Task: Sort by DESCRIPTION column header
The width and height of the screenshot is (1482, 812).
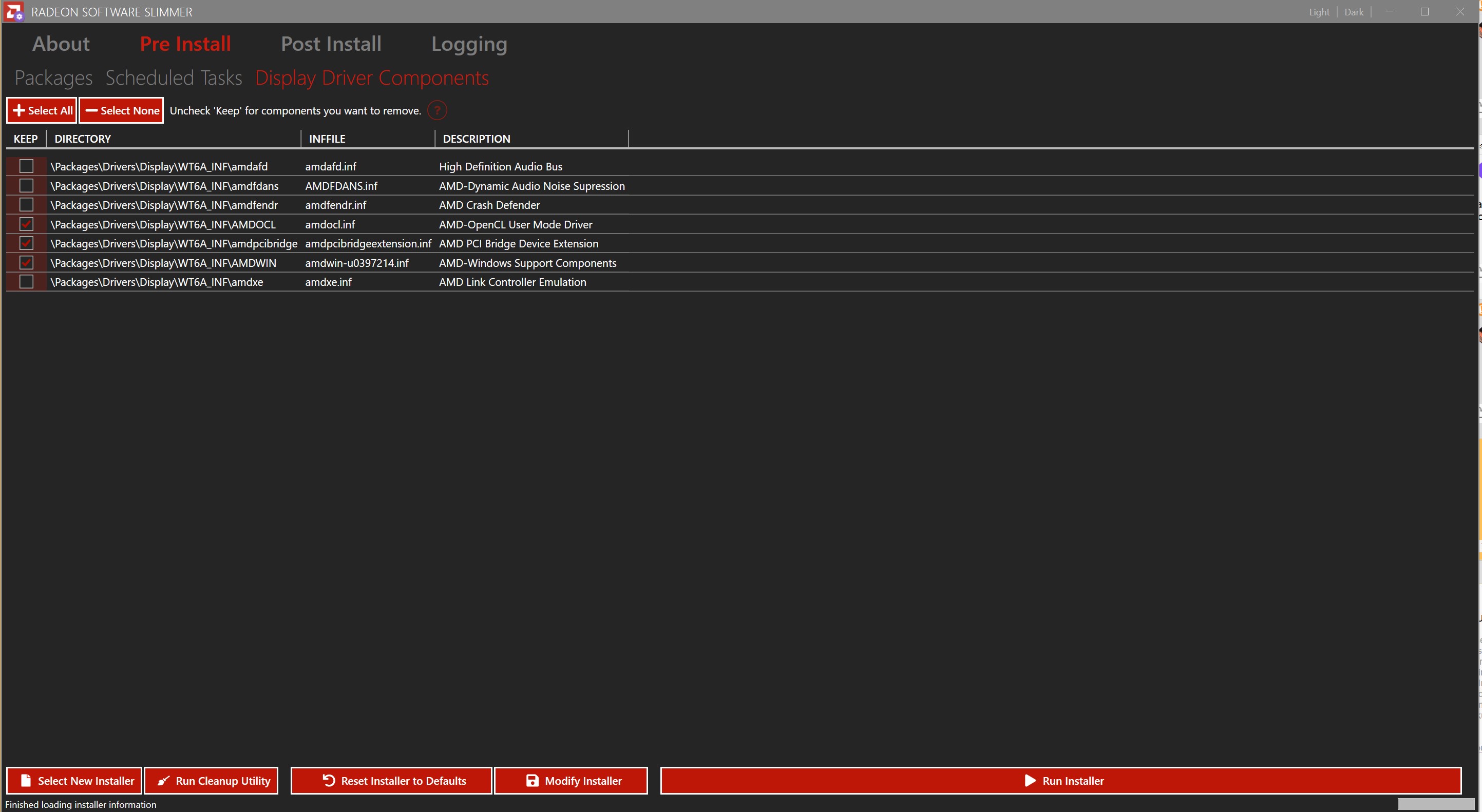Action: point(532,139)
